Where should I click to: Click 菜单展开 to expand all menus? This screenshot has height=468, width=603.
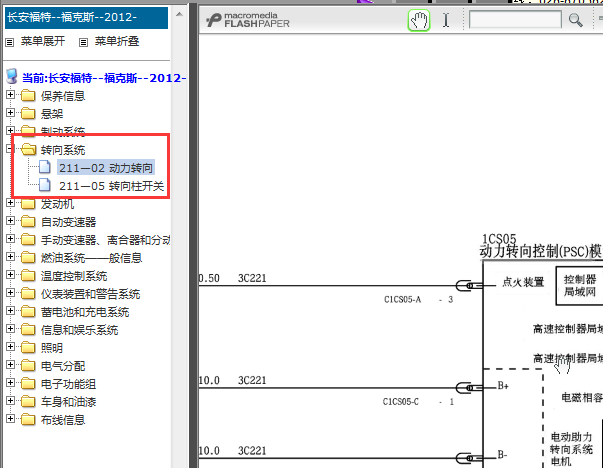click(x=43, y=41)
